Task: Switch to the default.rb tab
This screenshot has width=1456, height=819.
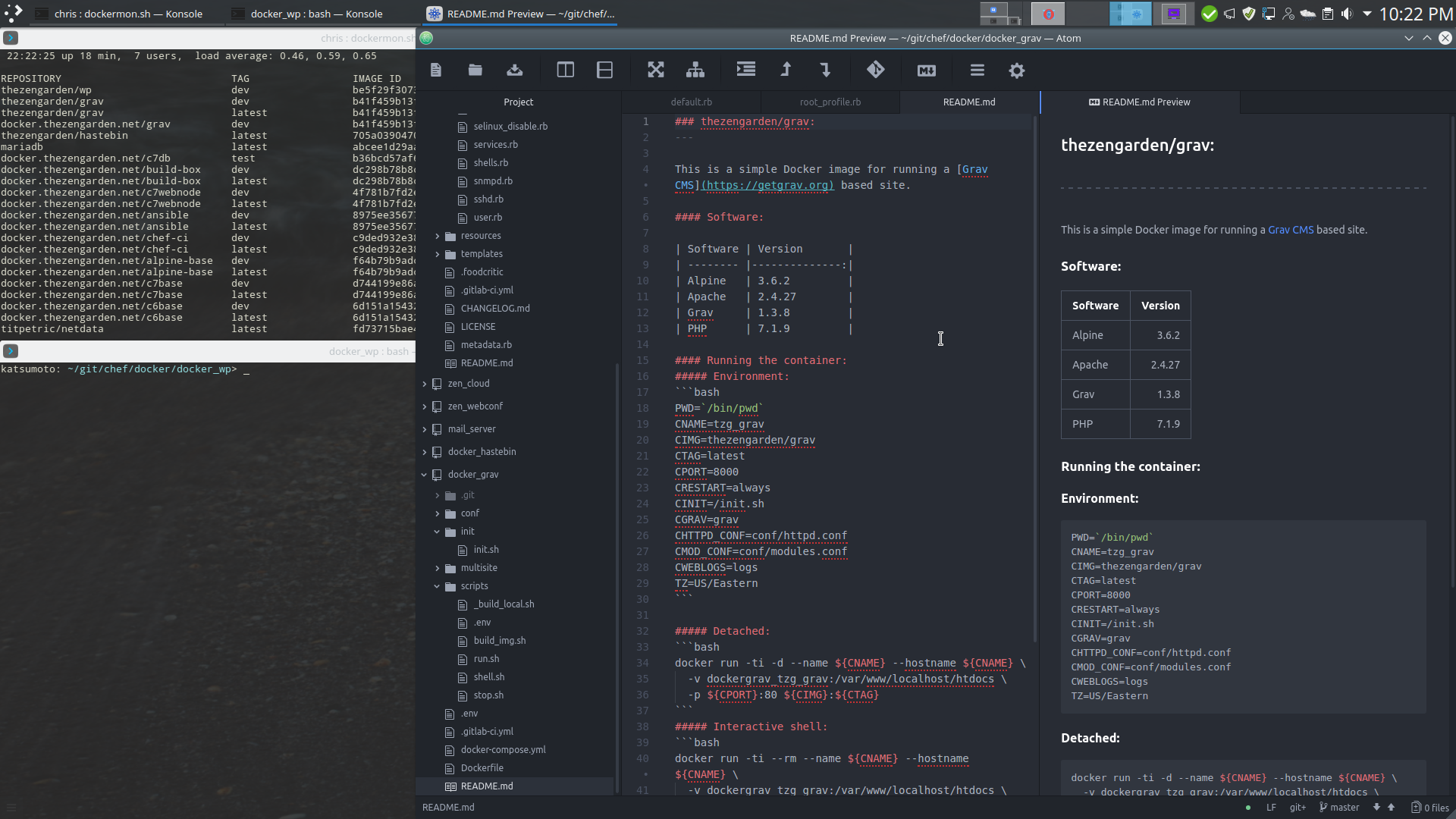Action: 691,102
